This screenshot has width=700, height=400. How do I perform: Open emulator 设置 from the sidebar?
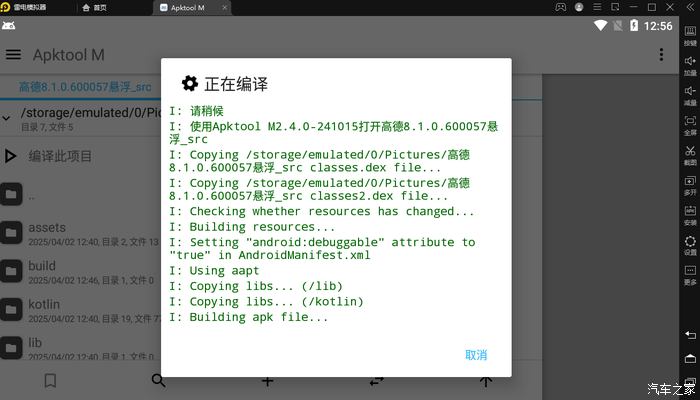[x=690, y=243]
